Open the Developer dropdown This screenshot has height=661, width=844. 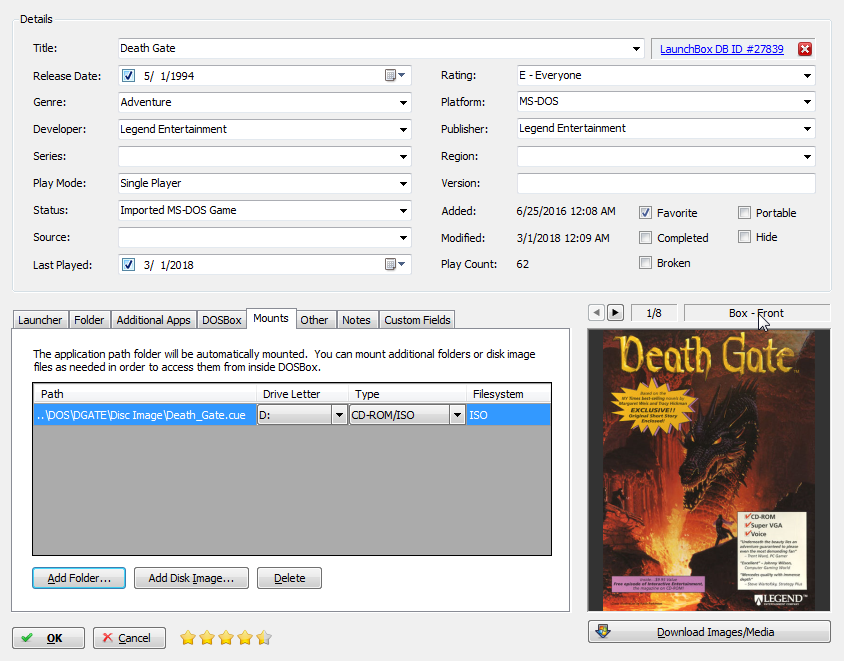click(403, 129)
